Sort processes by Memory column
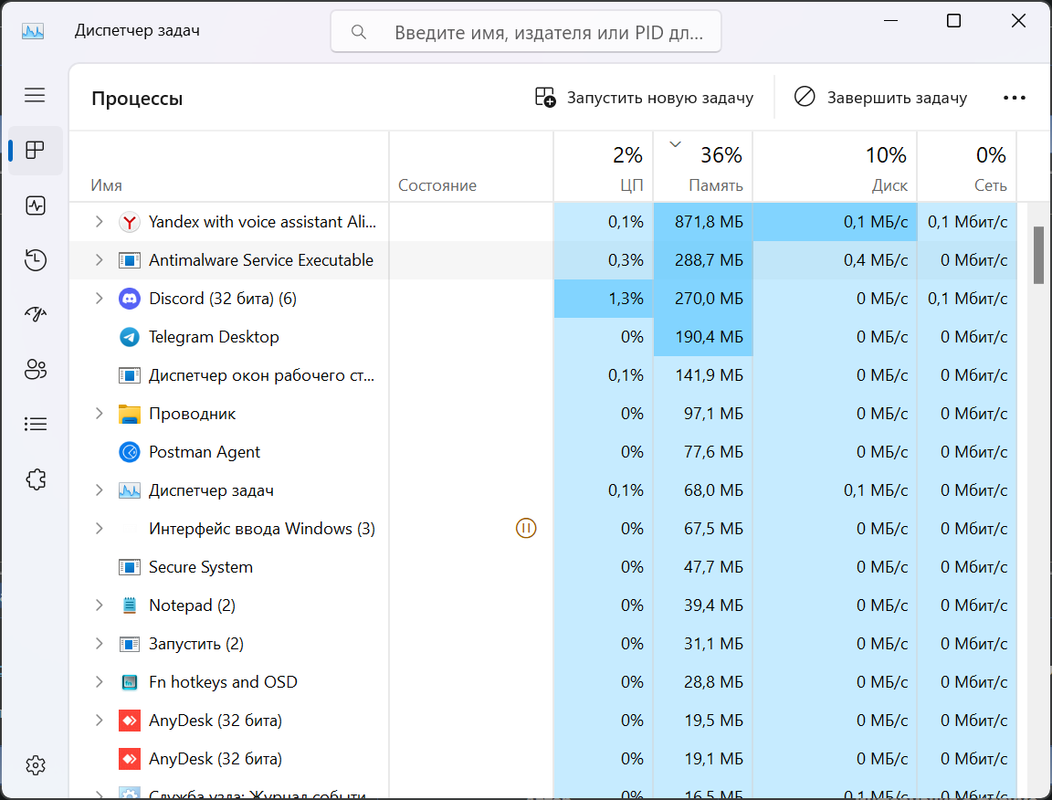 (x=703, y=168)
